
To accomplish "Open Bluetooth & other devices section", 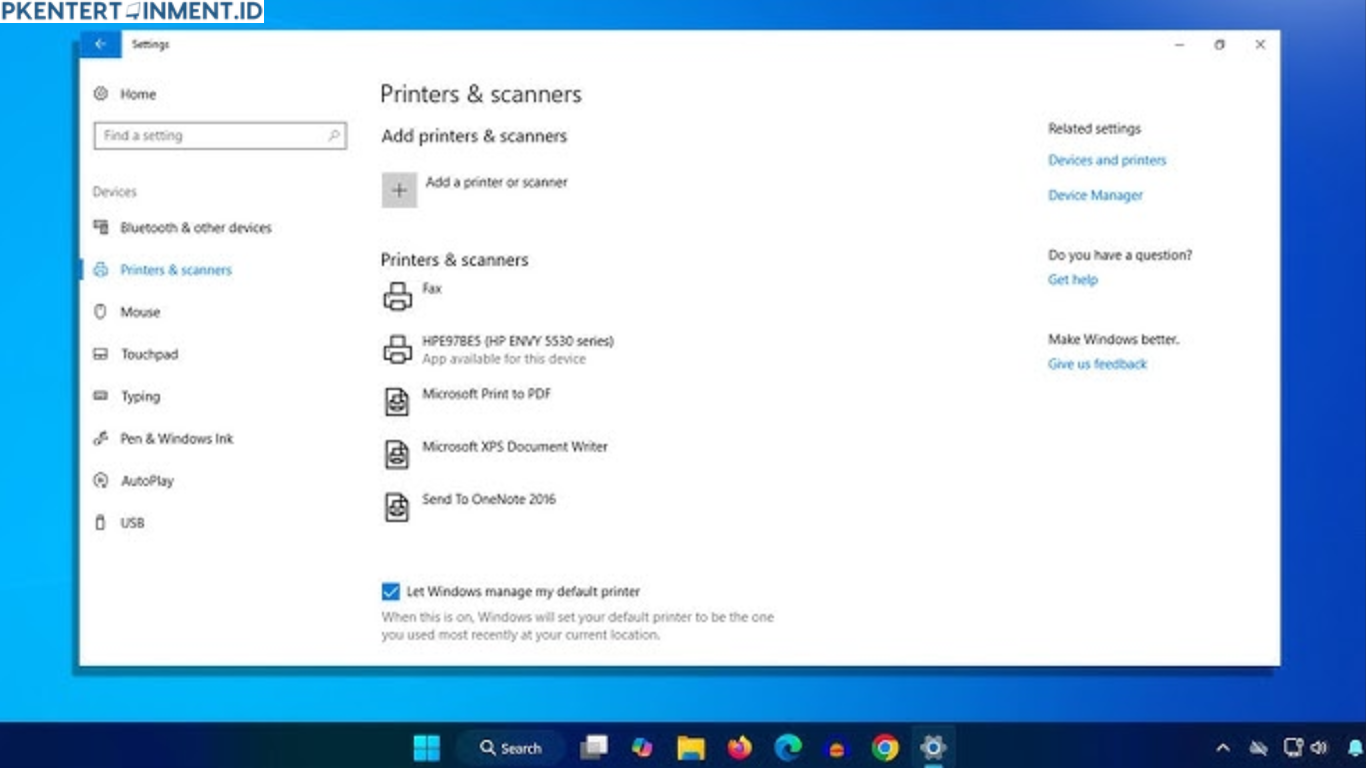I will point(195,228).
